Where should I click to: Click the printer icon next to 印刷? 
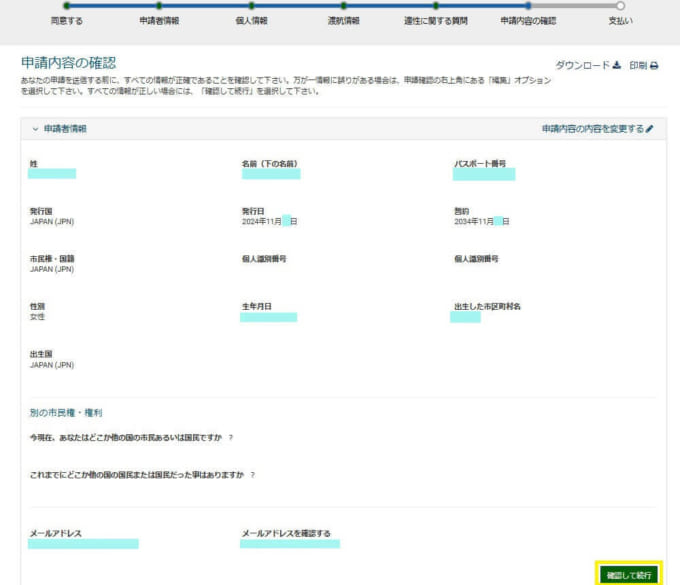pos(654,65)
